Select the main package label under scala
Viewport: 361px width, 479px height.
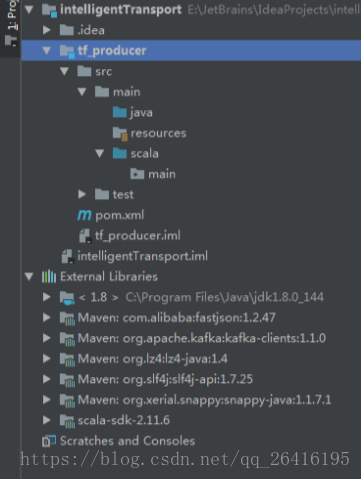[162, 174]
